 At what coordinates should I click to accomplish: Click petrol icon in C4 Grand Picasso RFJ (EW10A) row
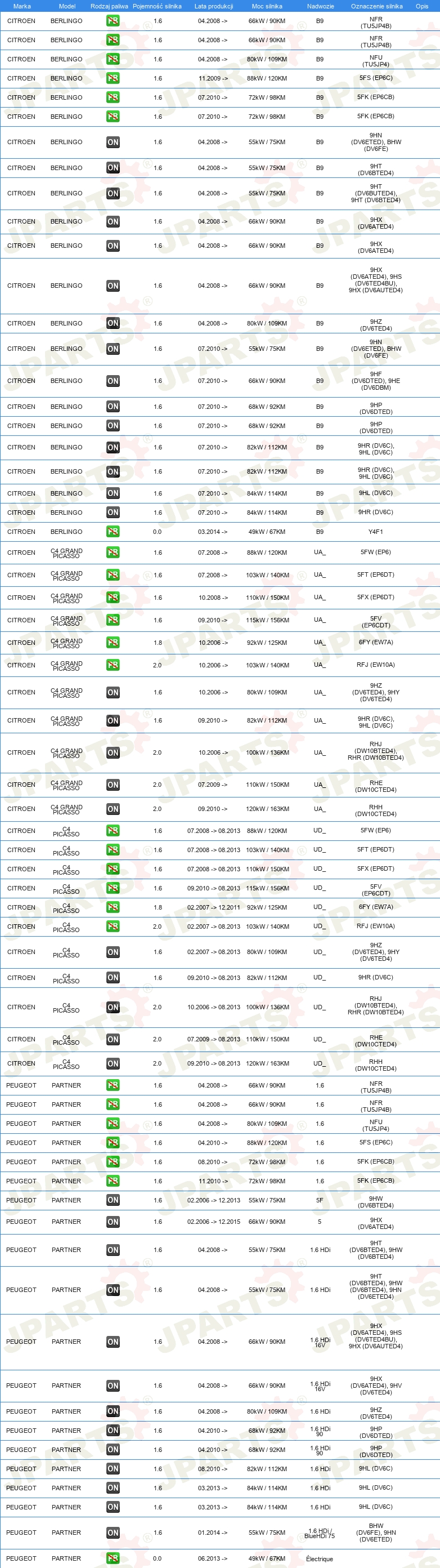[x=113, y=665]
